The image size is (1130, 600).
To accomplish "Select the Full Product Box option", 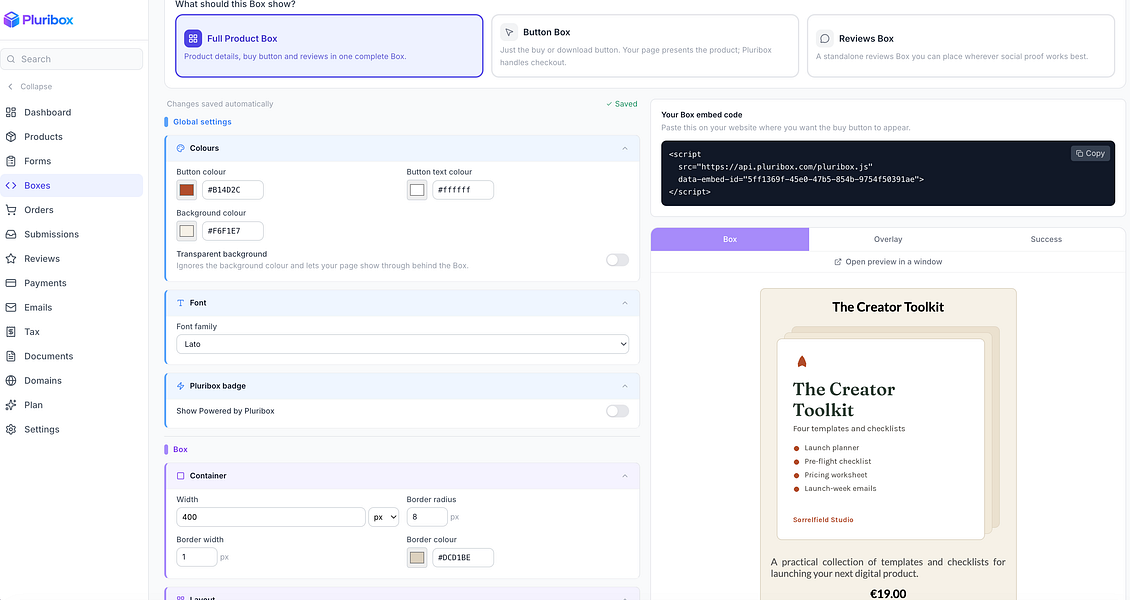I will (329, 45).
